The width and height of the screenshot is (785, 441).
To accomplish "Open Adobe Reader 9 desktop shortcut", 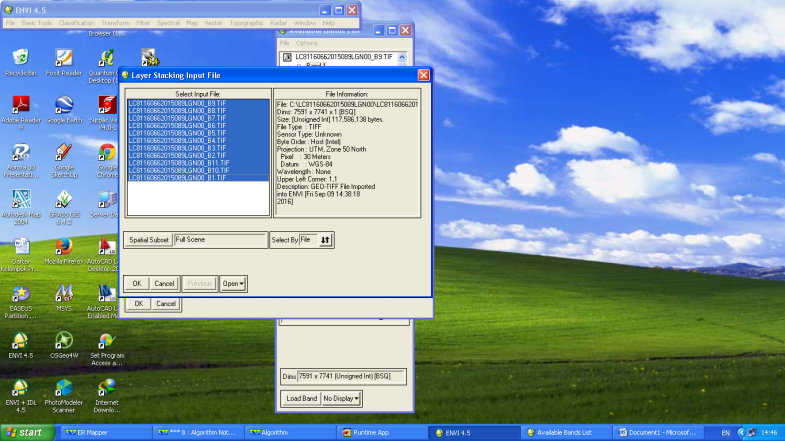I will [21, 112].
